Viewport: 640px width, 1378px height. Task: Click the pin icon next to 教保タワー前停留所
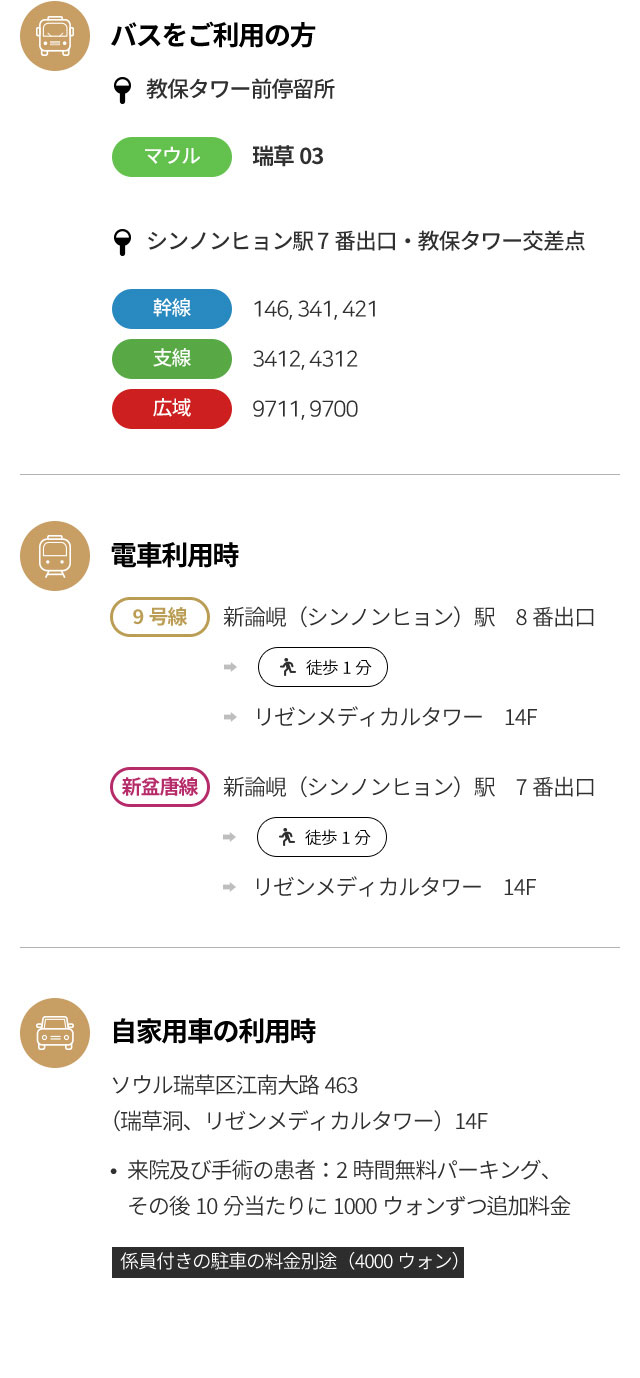point(122,91)
